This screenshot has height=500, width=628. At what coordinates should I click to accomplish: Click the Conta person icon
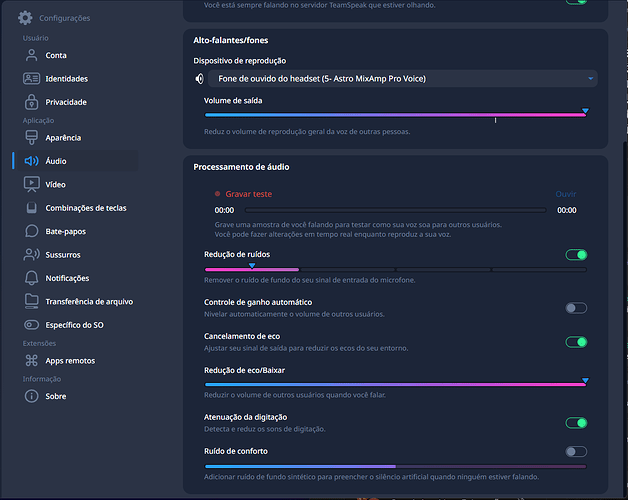point(31,55)
